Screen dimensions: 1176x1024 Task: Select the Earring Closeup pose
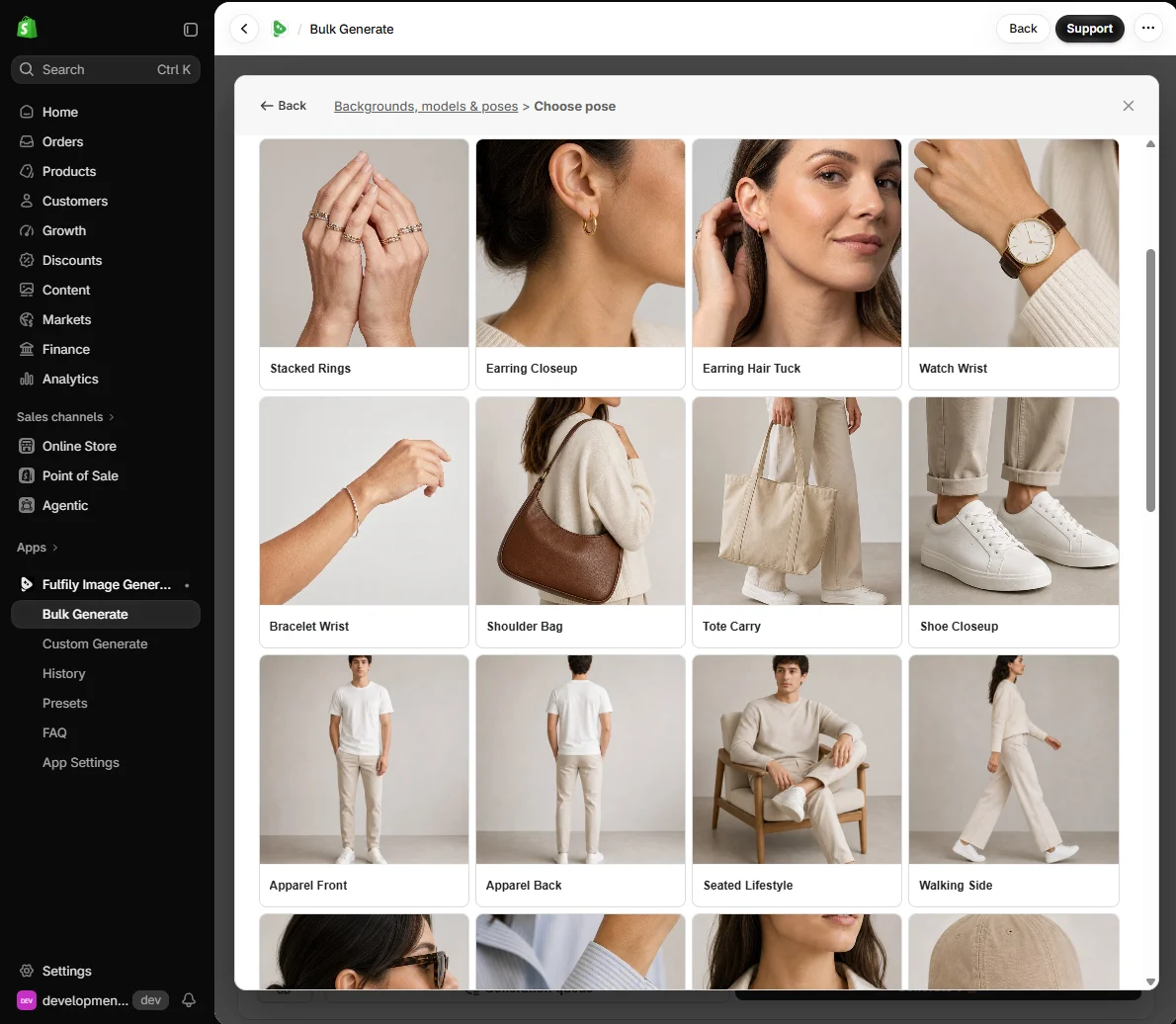point(580,264)
